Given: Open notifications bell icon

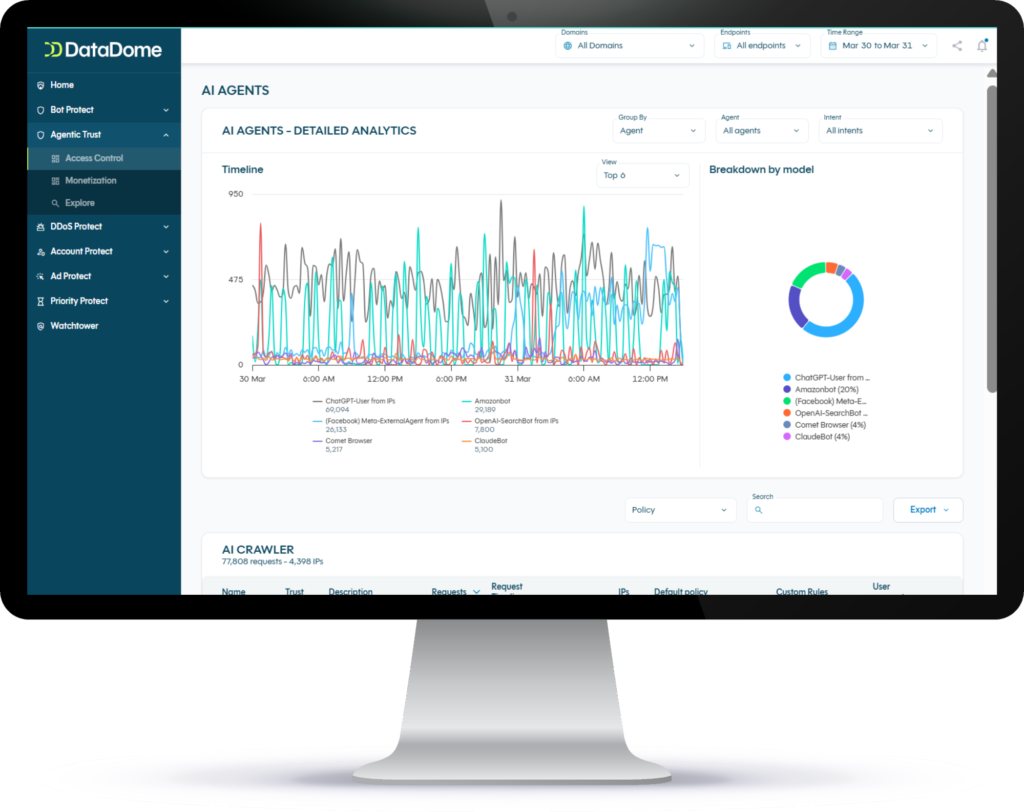Looking at the screenshot, I should (x=982, y=46).
